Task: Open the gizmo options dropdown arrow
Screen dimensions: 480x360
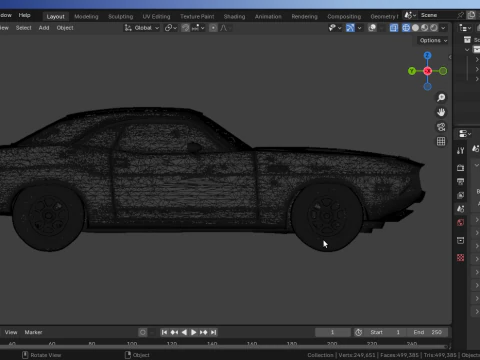Action: click(359, 28)
